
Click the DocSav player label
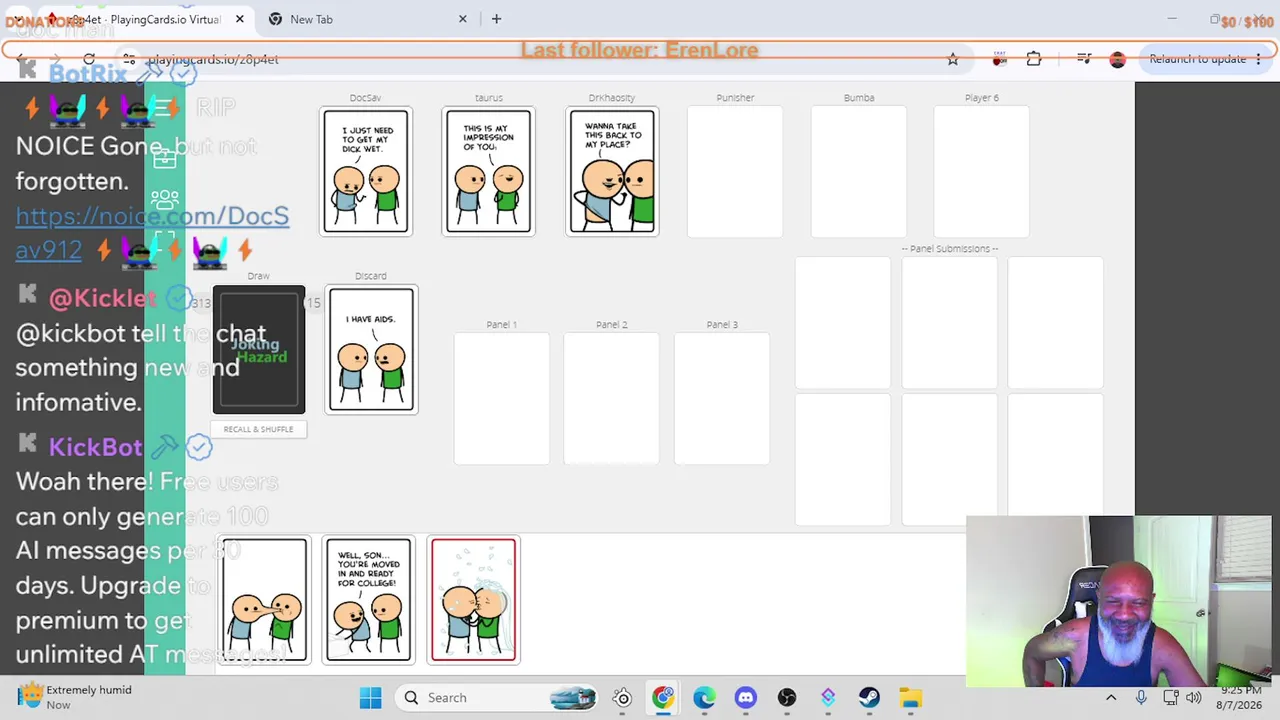click(366, 98)
